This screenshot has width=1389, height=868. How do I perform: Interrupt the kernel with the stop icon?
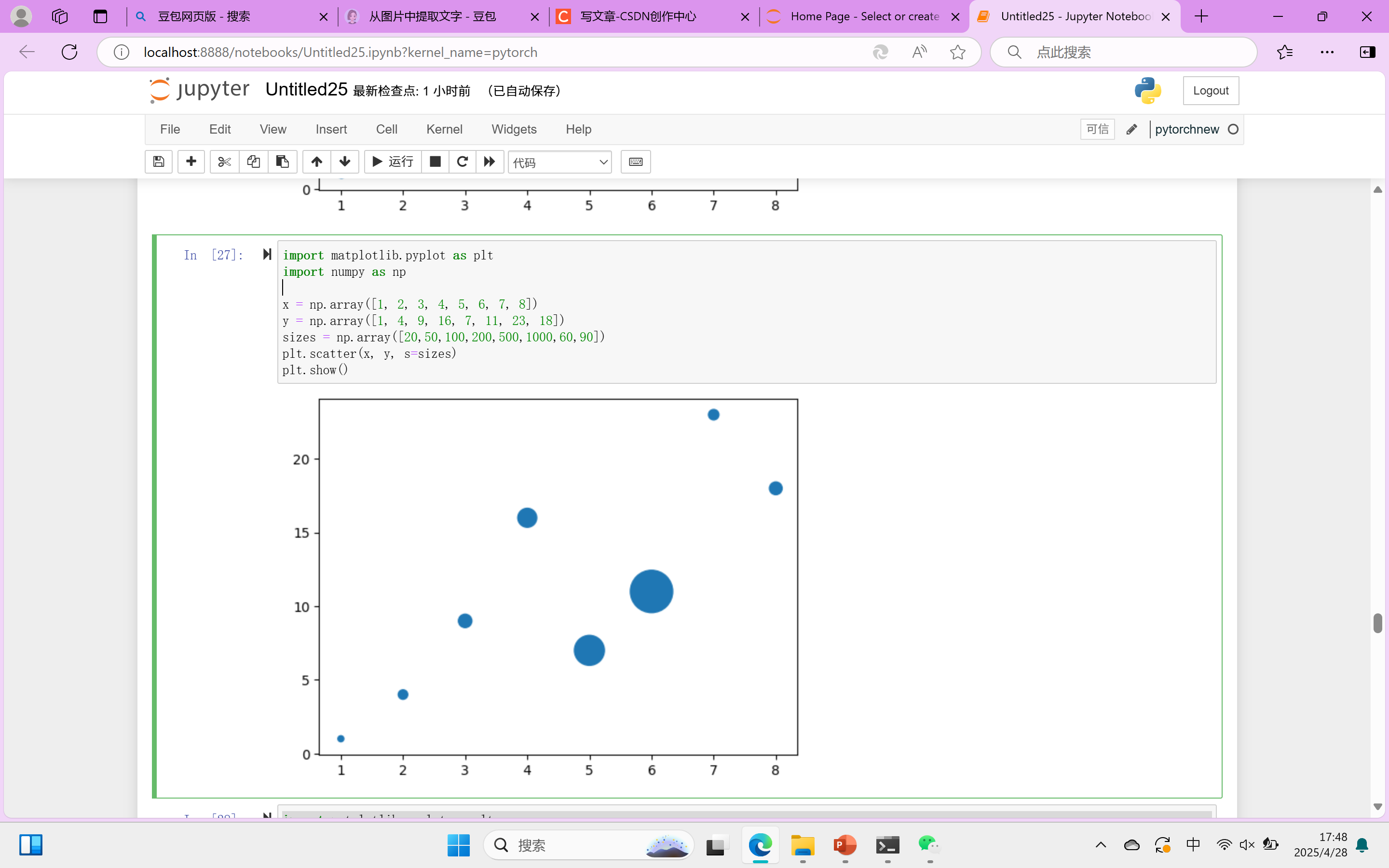[435, 162]
